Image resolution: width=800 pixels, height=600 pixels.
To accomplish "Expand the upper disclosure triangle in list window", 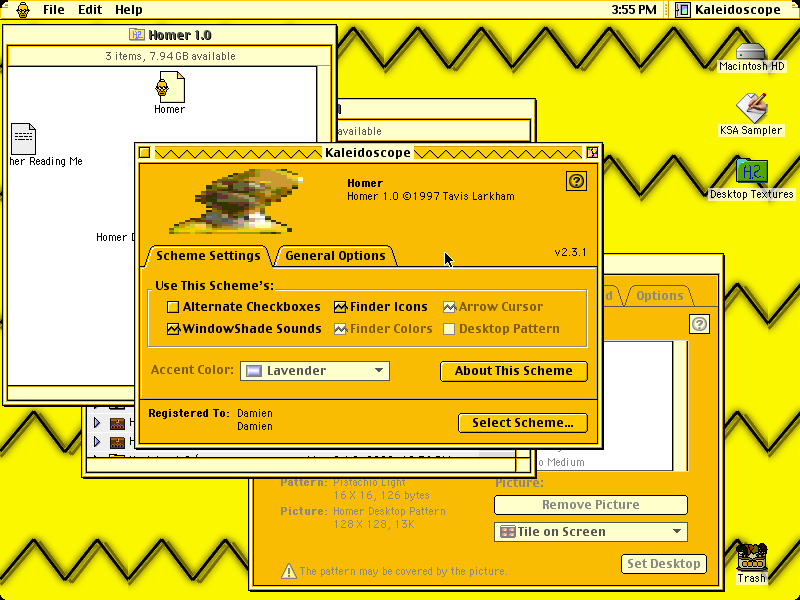I will [x=97, y=423].
